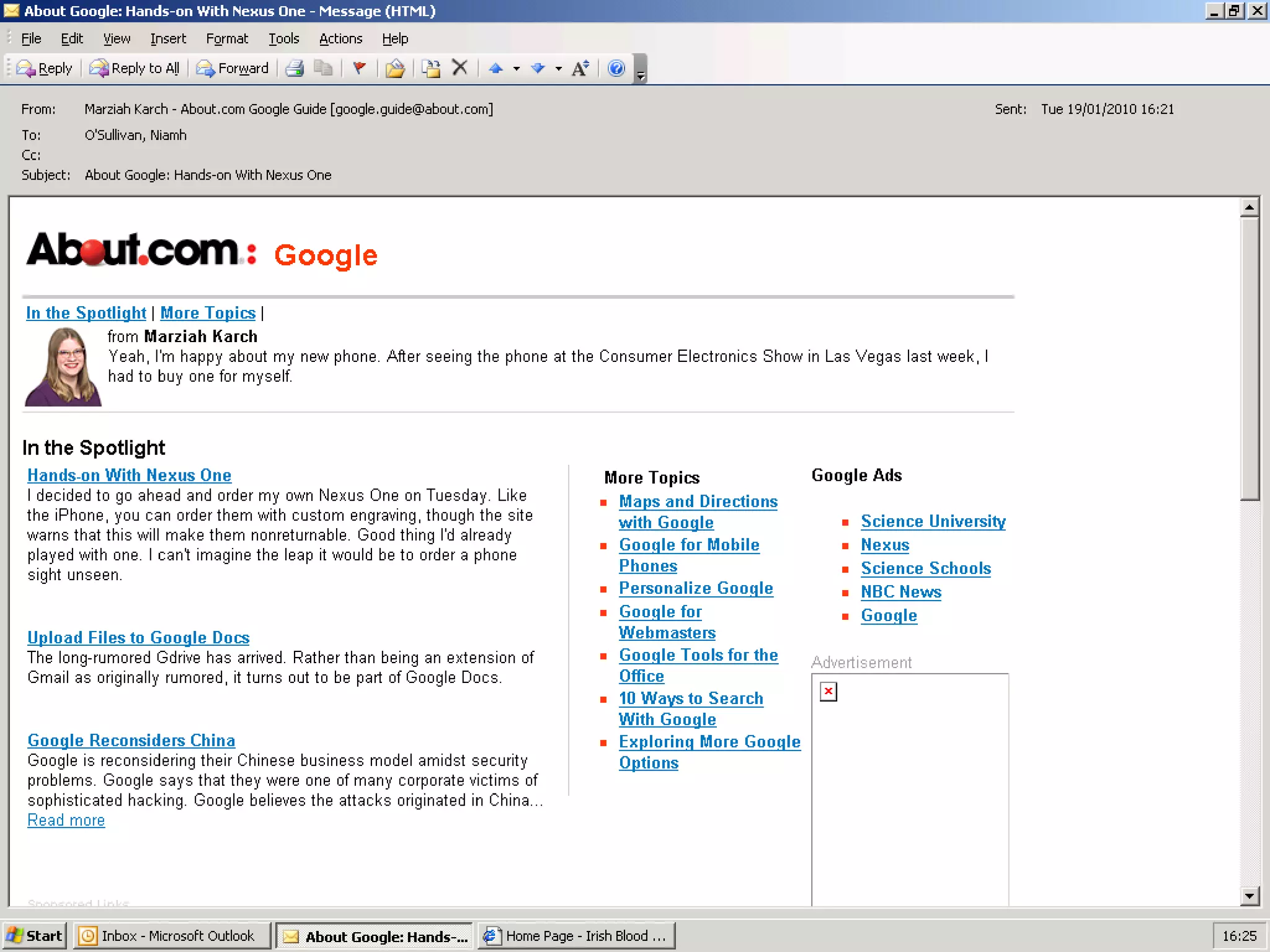Image resolution: width=1270 pixels, height=952 pixels.
Task: Open the Actions menu
Action: tap(340, 38)
